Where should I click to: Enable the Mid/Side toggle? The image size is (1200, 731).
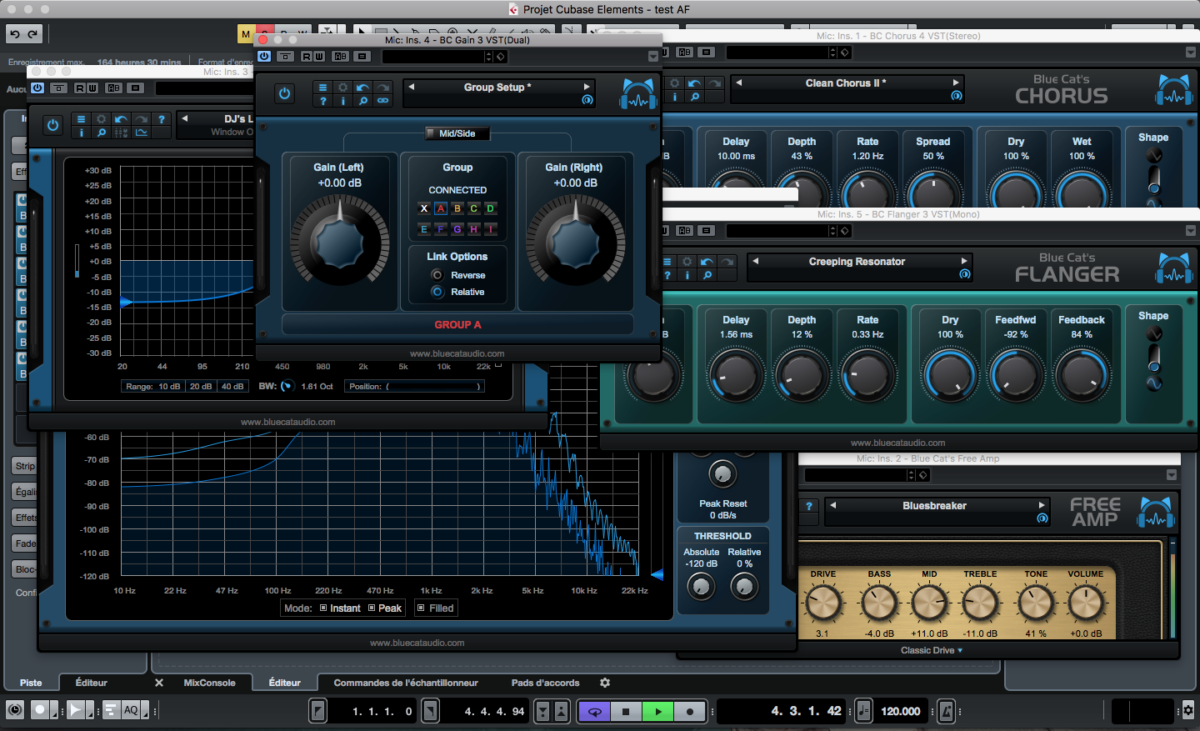tap(430, 133)
